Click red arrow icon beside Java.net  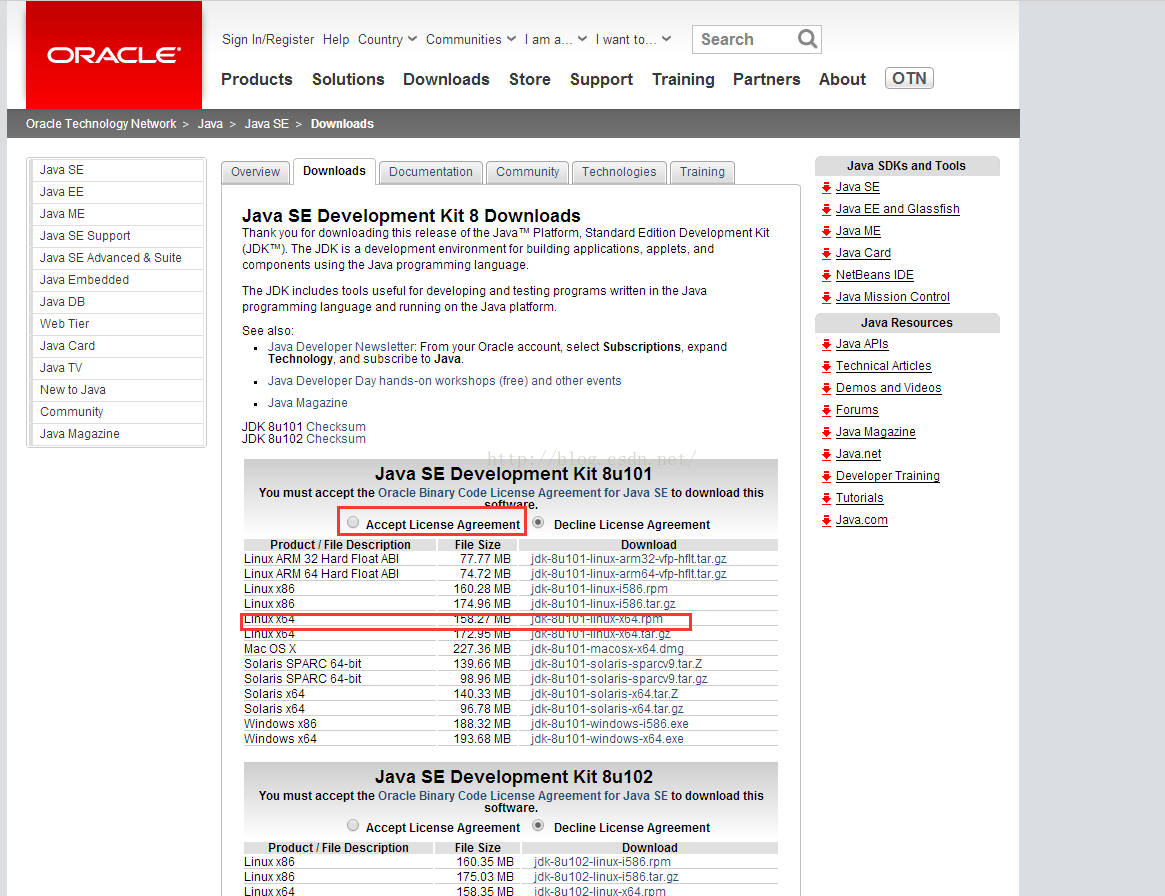[826, 455]
